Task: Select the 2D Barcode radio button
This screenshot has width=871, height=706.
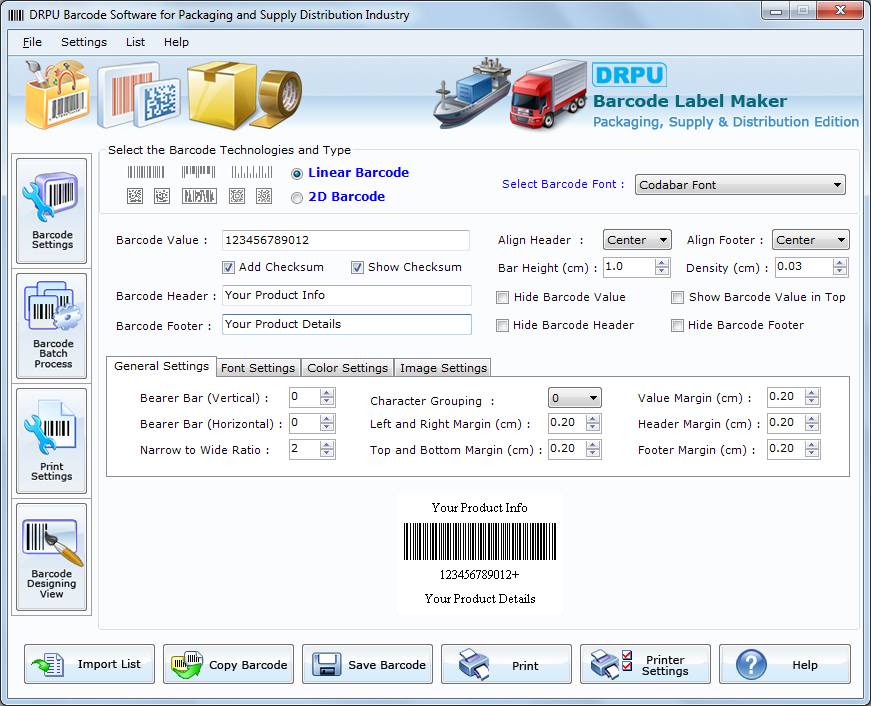Action: tap(296, 196)
